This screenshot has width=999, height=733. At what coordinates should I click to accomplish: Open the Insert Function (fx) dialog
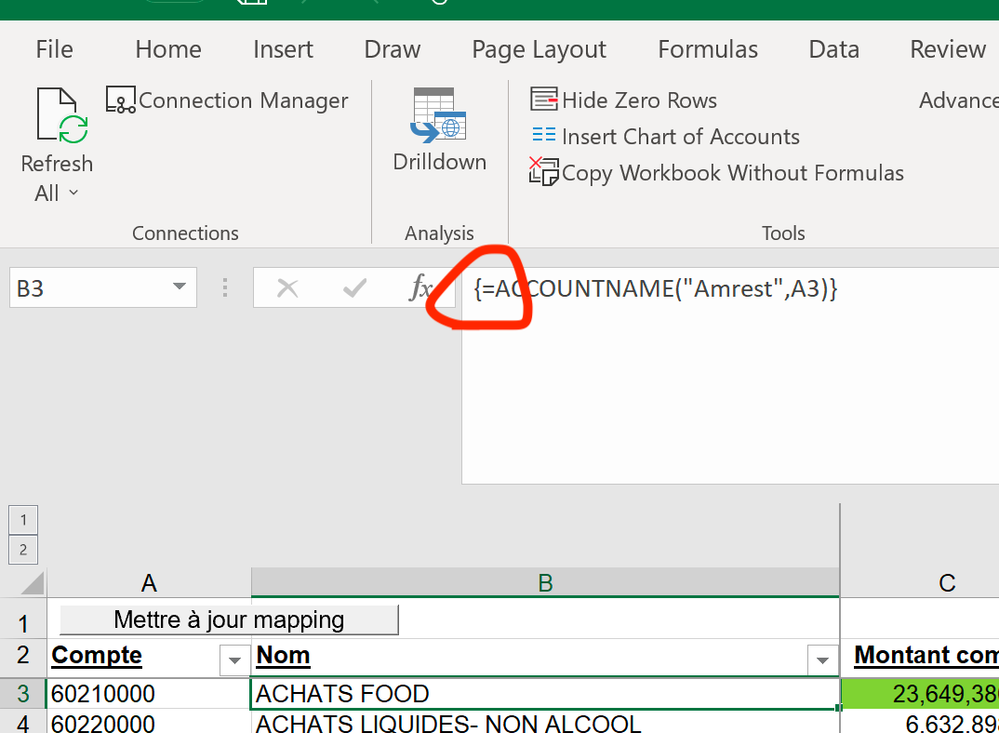point(421,288)
